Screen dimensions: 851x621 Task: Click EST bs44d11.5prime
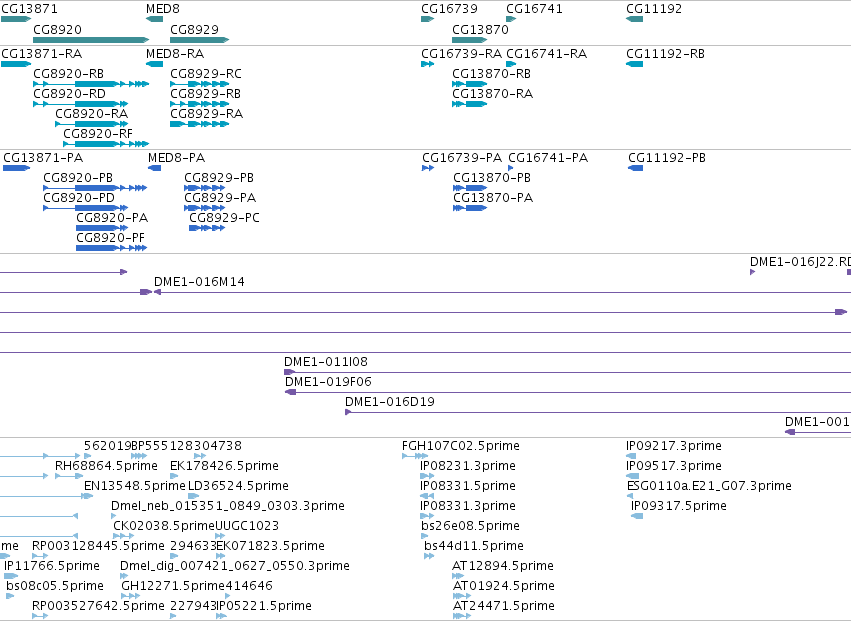tap(474, 546)
